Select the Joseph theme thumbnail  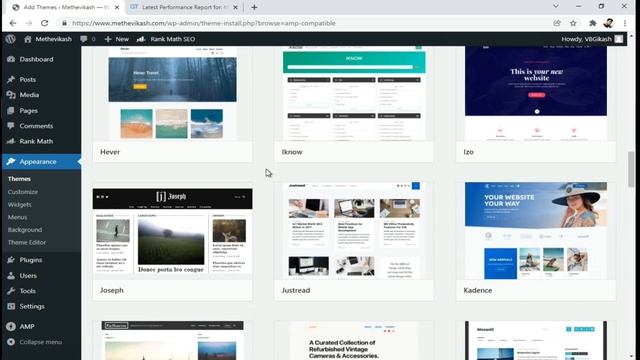tap(172, 231)
